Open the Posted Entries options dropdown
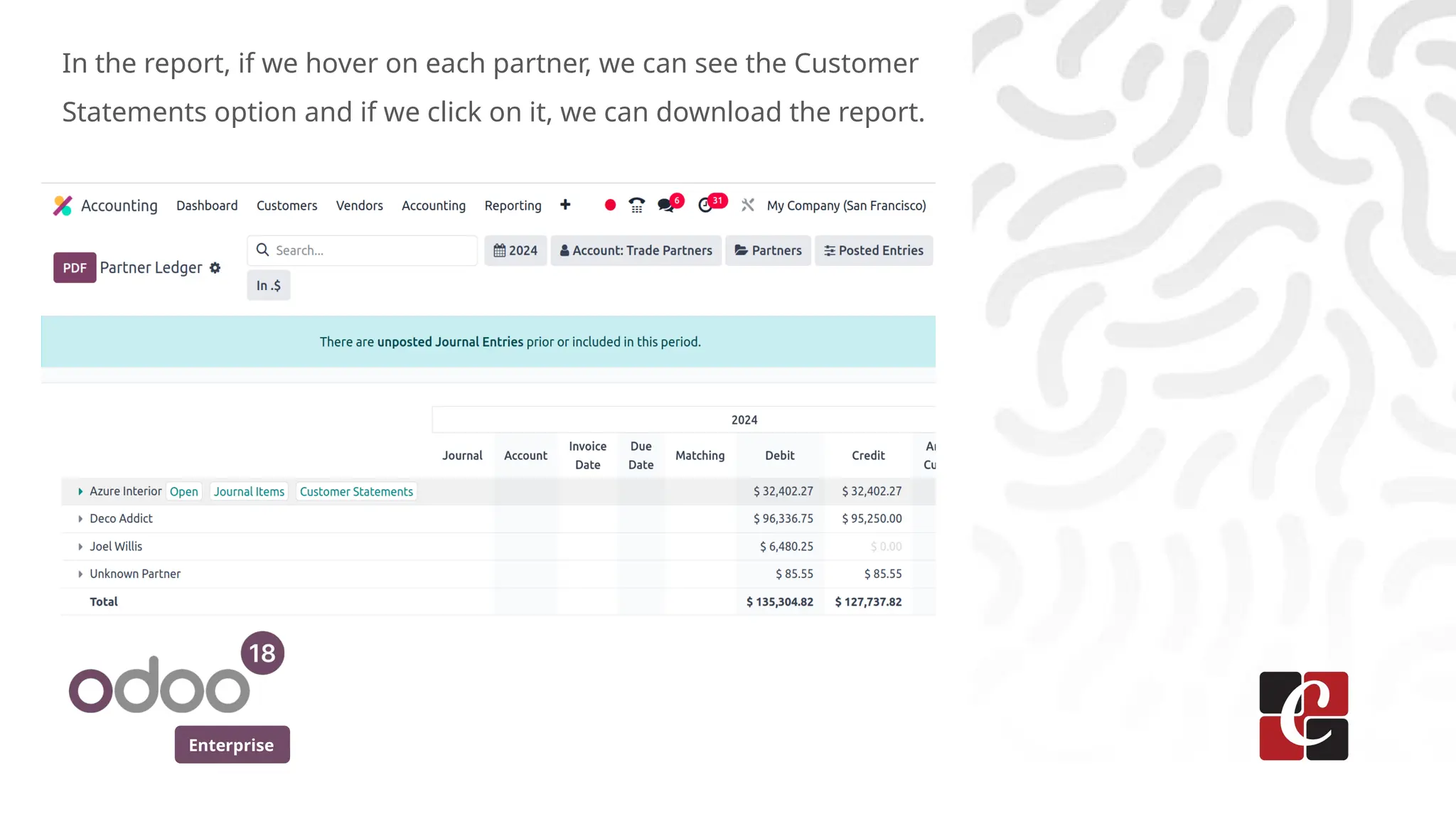Image resolution: width=1456 pixels, height=819 pixels. [874, 250]
